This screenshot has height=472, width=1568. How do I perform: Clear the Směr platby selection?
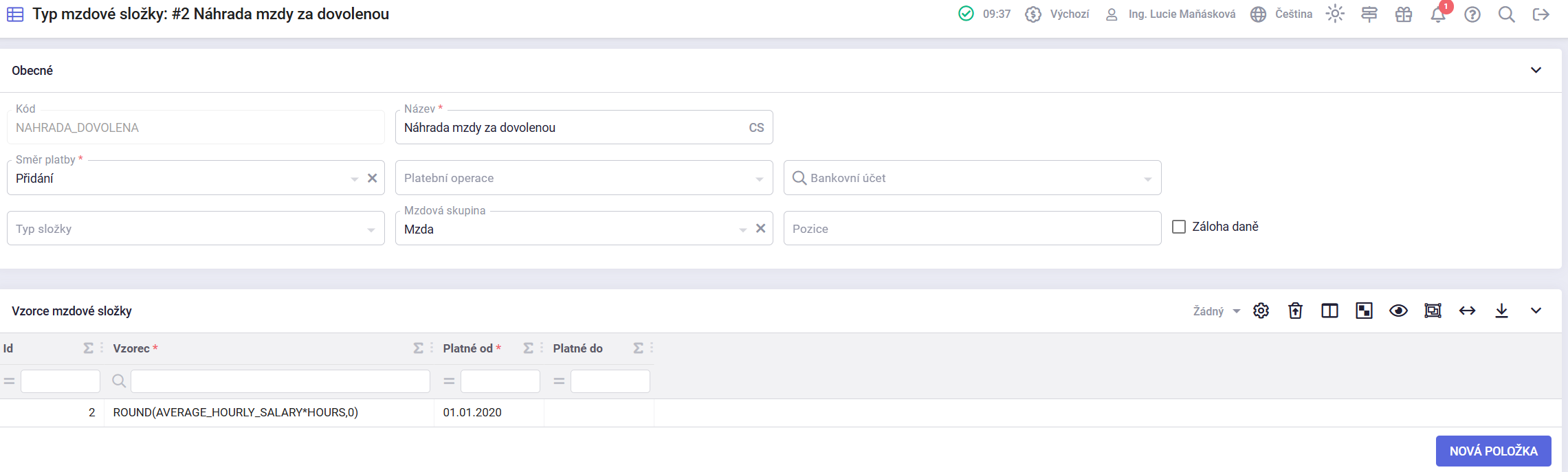(373, 179)
